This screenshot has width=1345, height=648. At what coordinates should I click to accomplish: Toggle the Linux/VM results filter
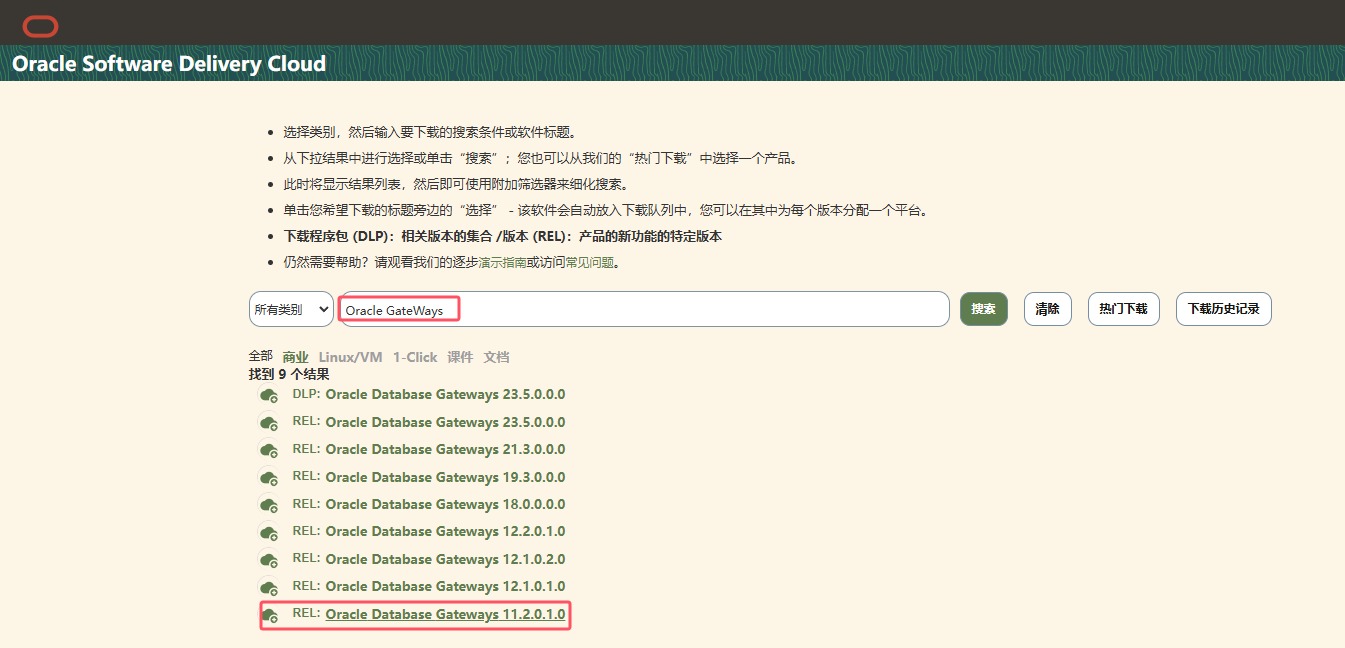click(x=350, y=356)
